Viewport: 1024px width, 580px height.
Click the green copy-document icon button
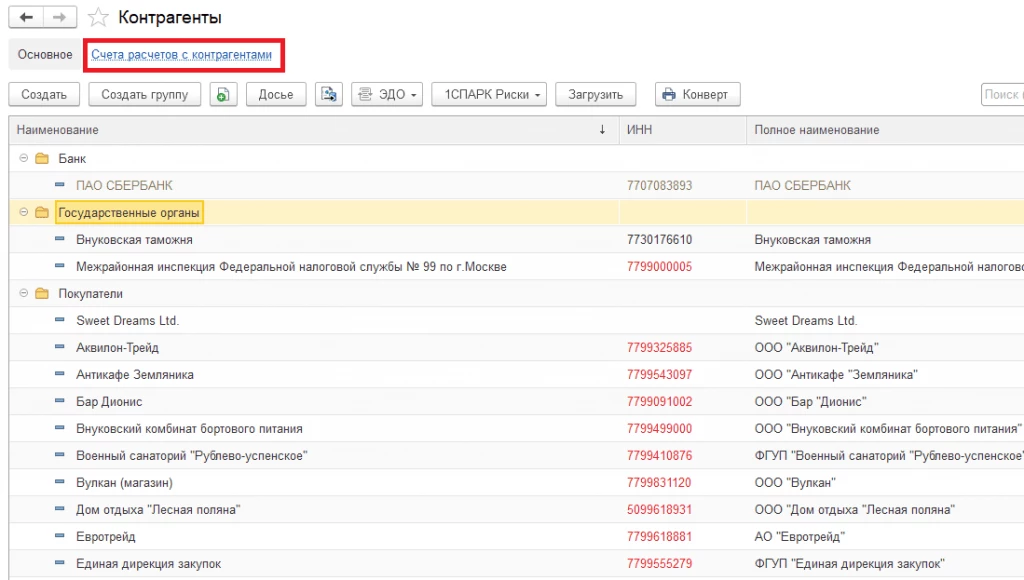click(x=223, y=95)
